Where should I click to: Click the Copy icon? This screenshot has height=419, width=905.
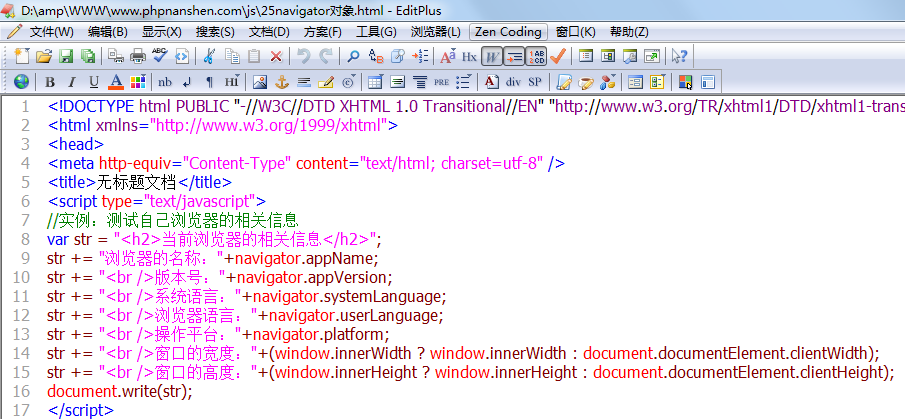pyautogui.click(x=232, y=56)
